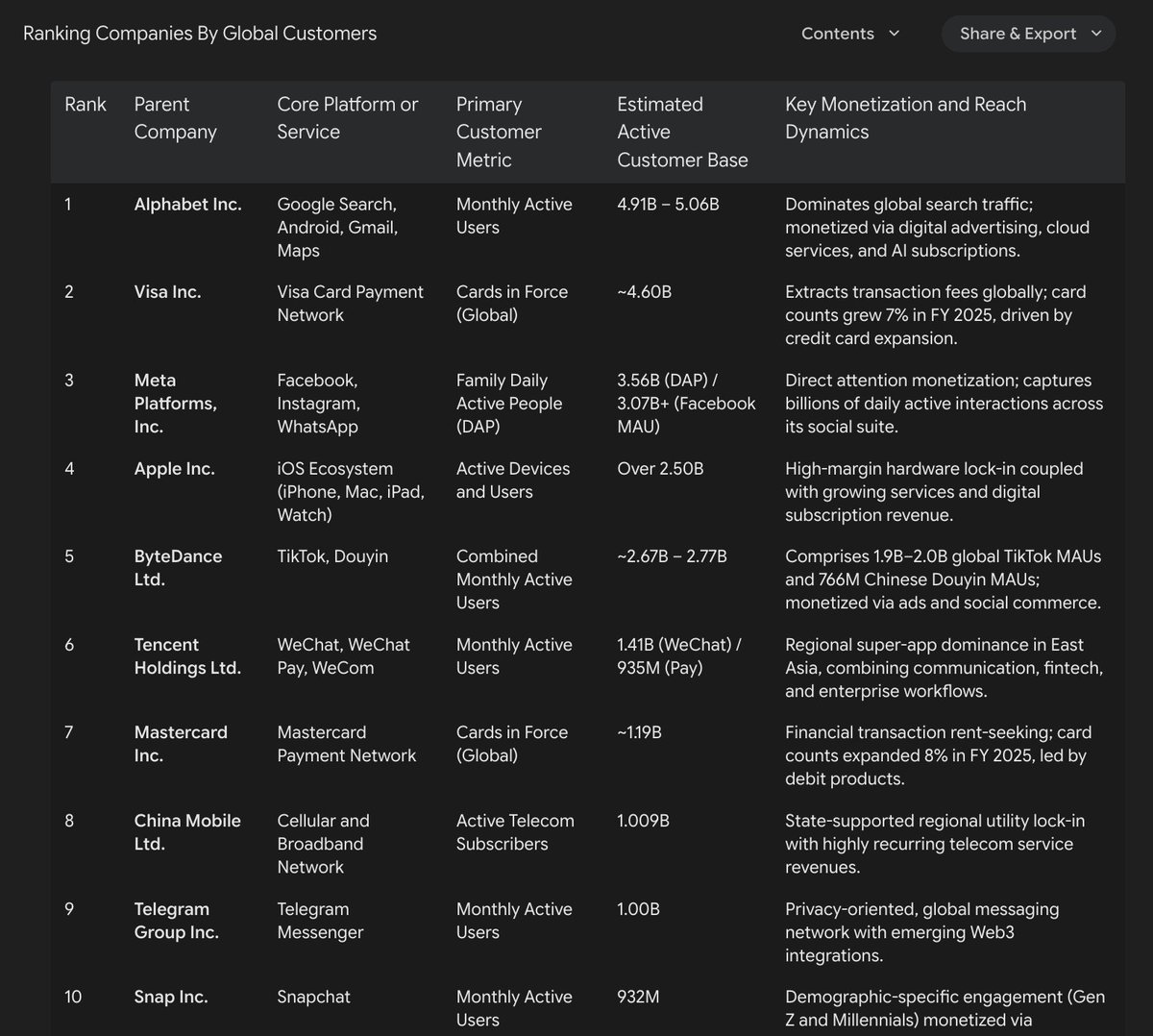The width and height of the screenshot is (1153, 1036).
Task: Click rank number '1' cell
Action: [67, 205]
